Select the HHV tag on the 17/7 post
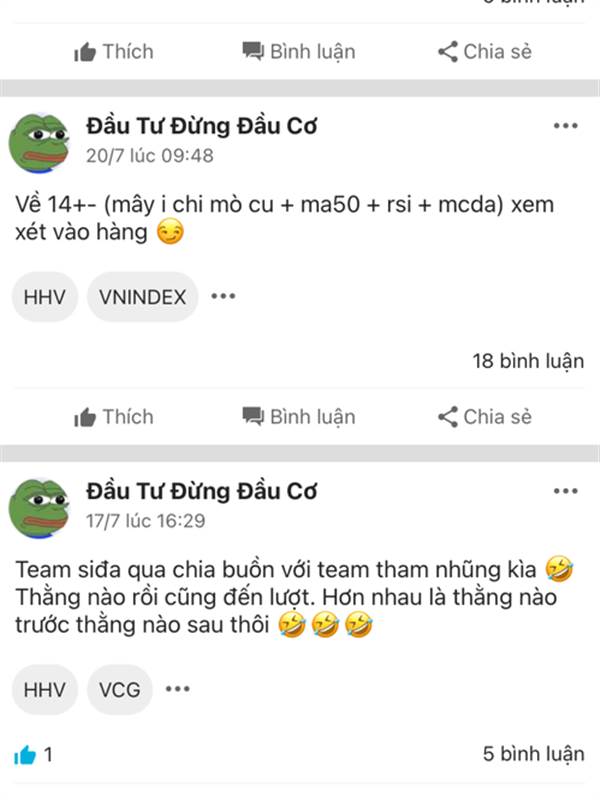The height and width of the screenshot is (800, 600). 45,690
